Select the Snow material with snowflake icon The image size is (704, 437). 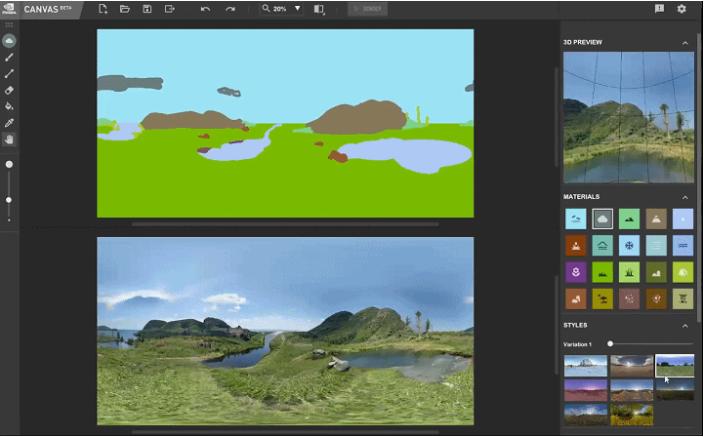click(x=629, y=245)
